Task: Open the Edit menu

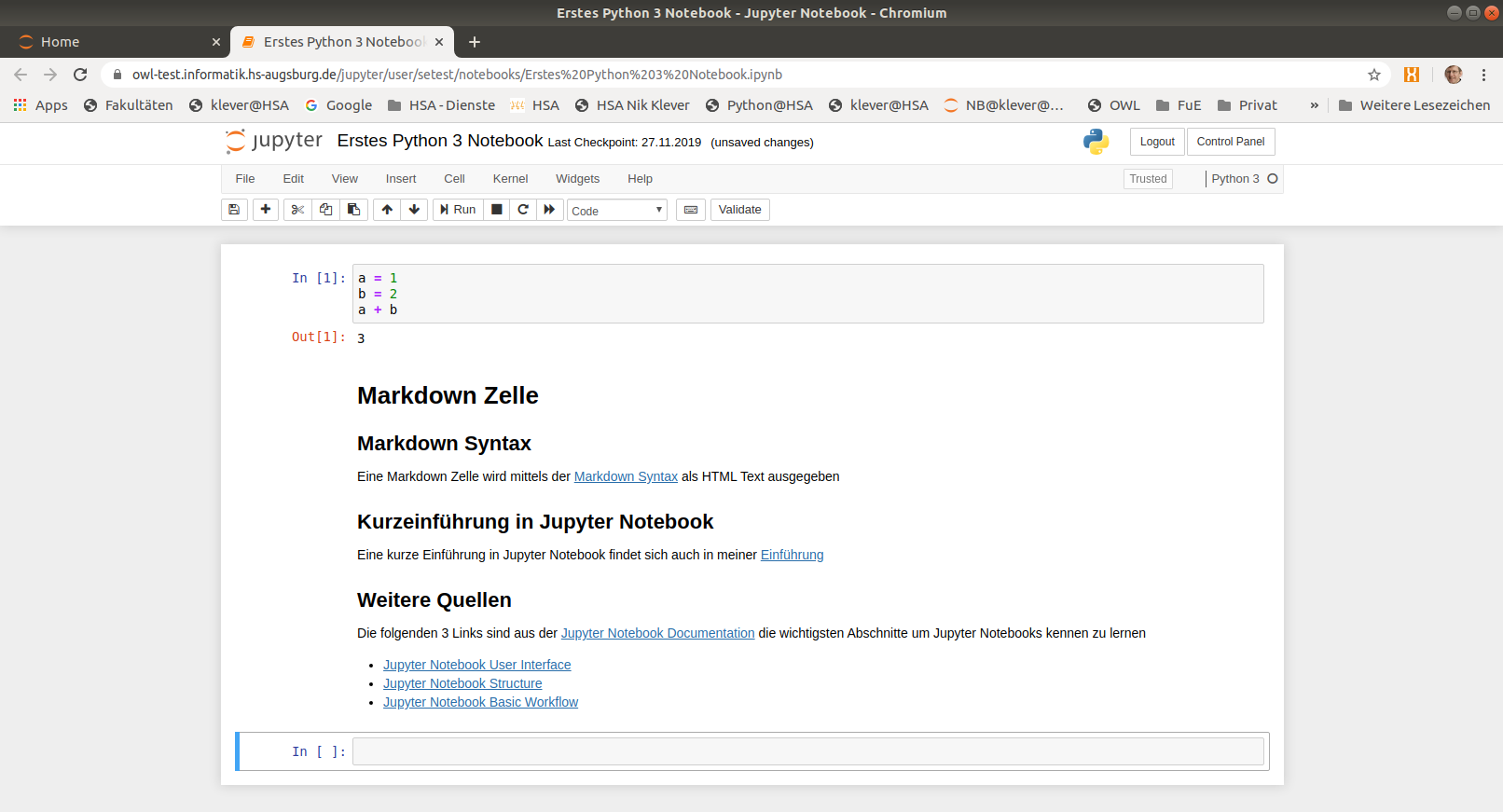Action: click(294, 179)
